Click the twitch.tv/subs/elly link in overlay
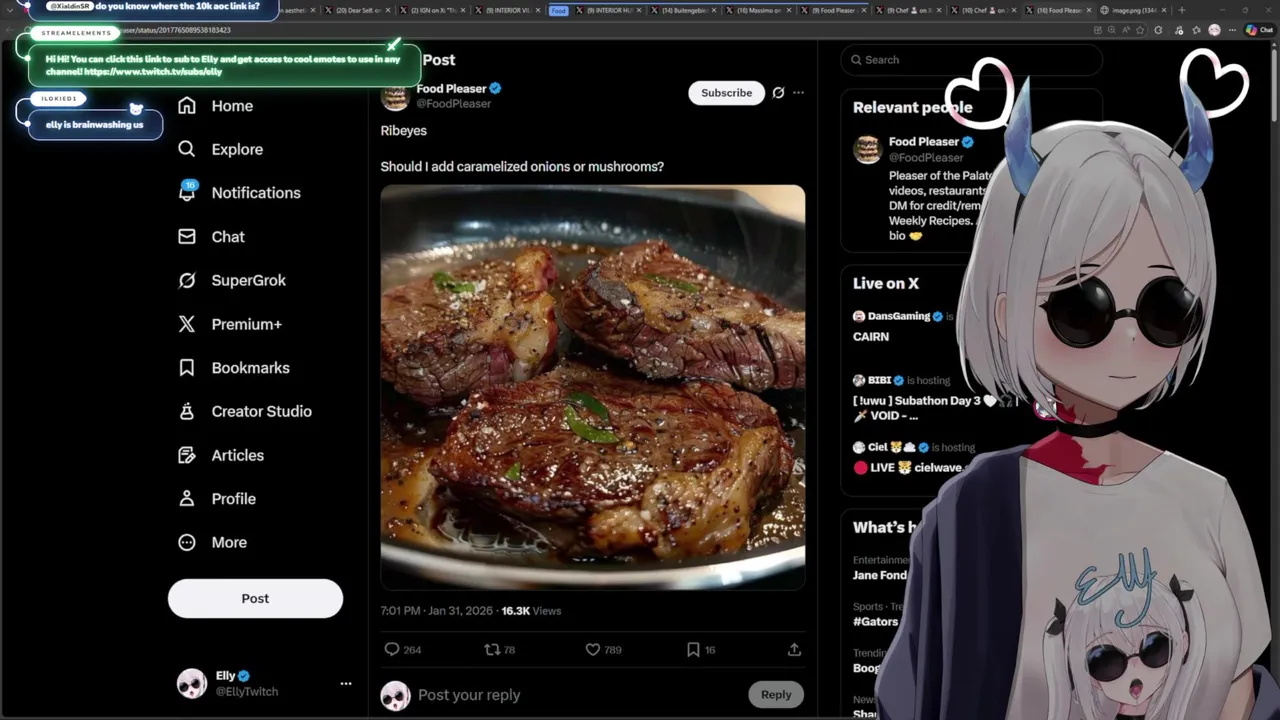This screenshot has height=720, width=1280. (x=153, y=72)
